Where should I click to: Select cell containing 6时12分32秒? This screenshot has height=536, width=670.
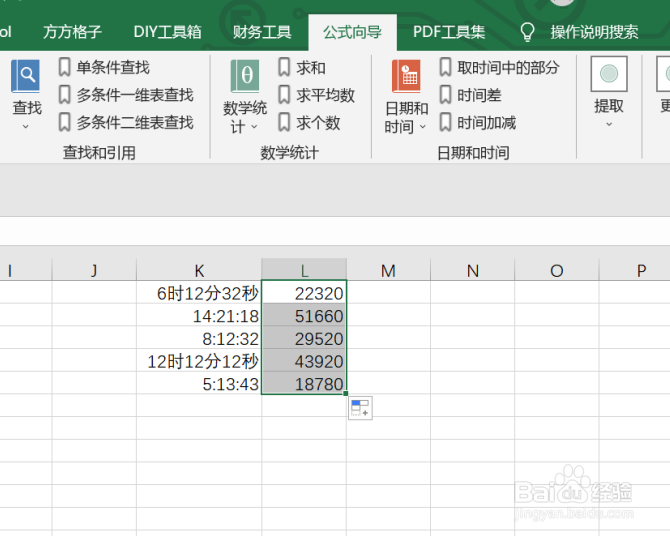[x=199, y=293]
